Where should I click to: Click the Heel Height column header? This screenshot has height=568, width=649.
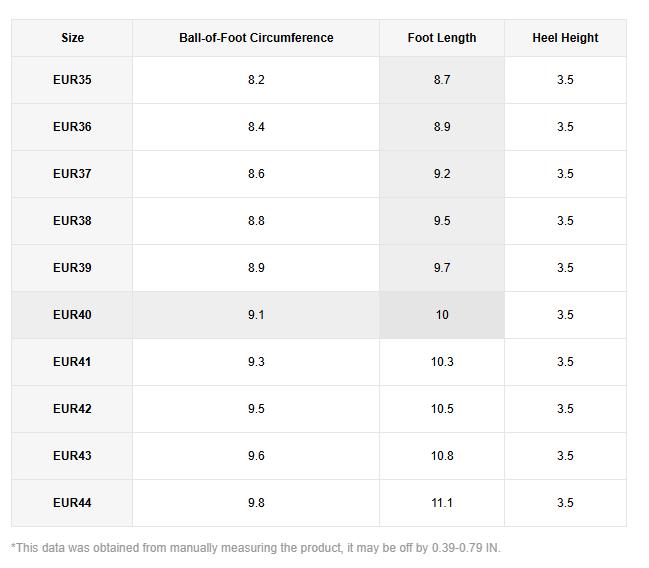(565, 38)
